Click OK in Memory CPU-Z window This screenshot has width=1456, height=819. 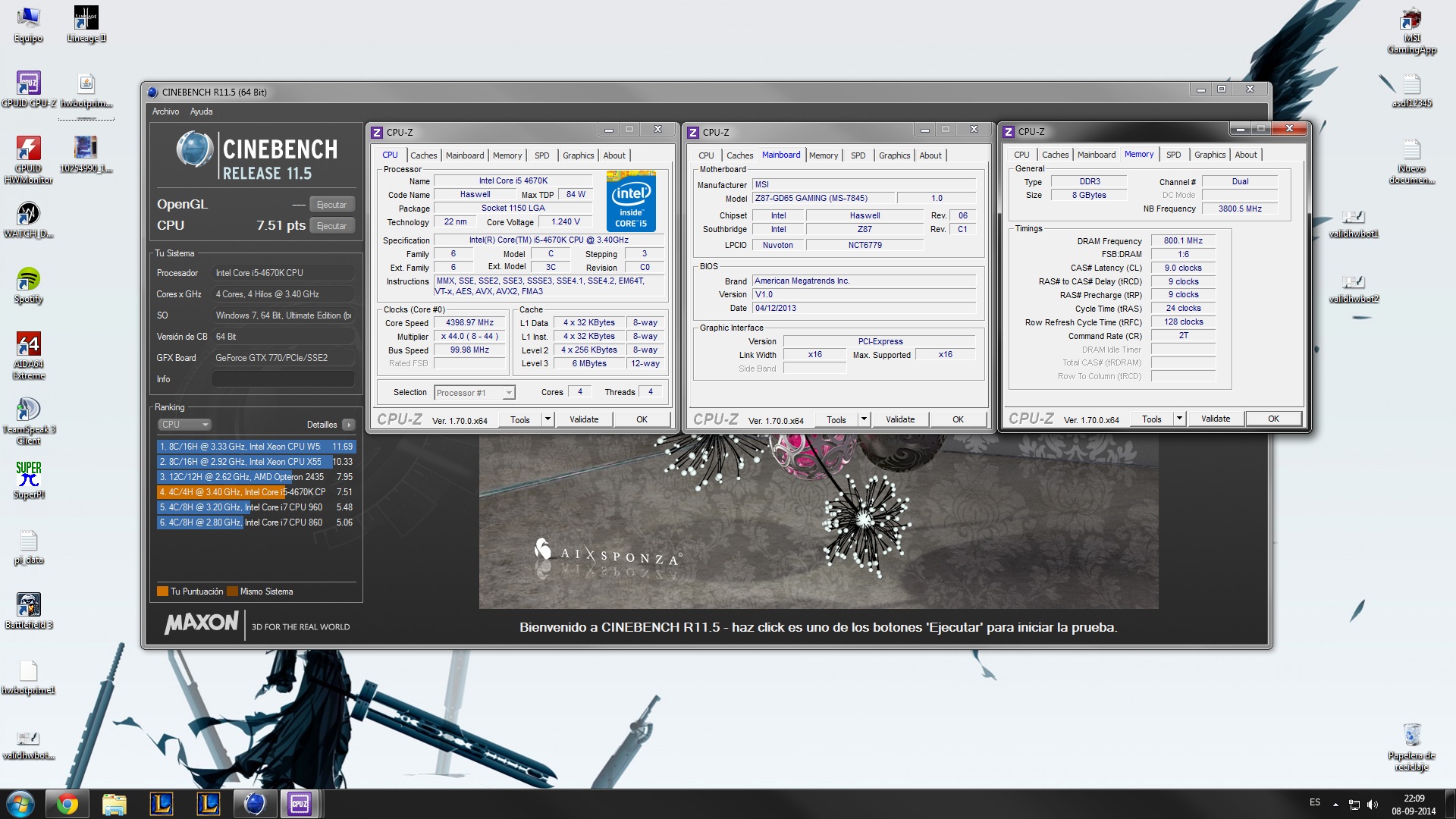[x=1273, y=419]
